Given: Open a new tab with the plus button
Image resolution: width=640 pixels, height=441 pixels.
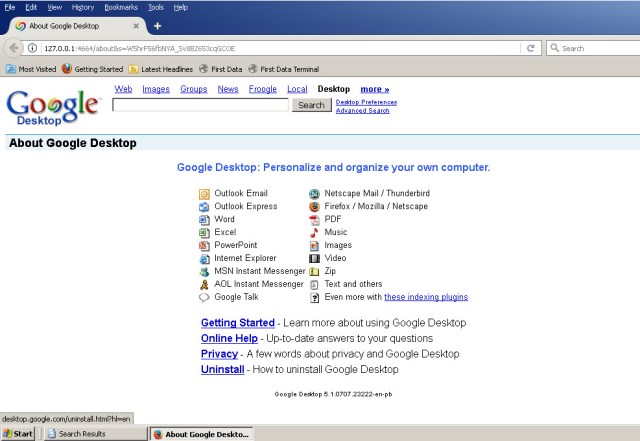Looking at the screenshot, I should pos(157,26).
